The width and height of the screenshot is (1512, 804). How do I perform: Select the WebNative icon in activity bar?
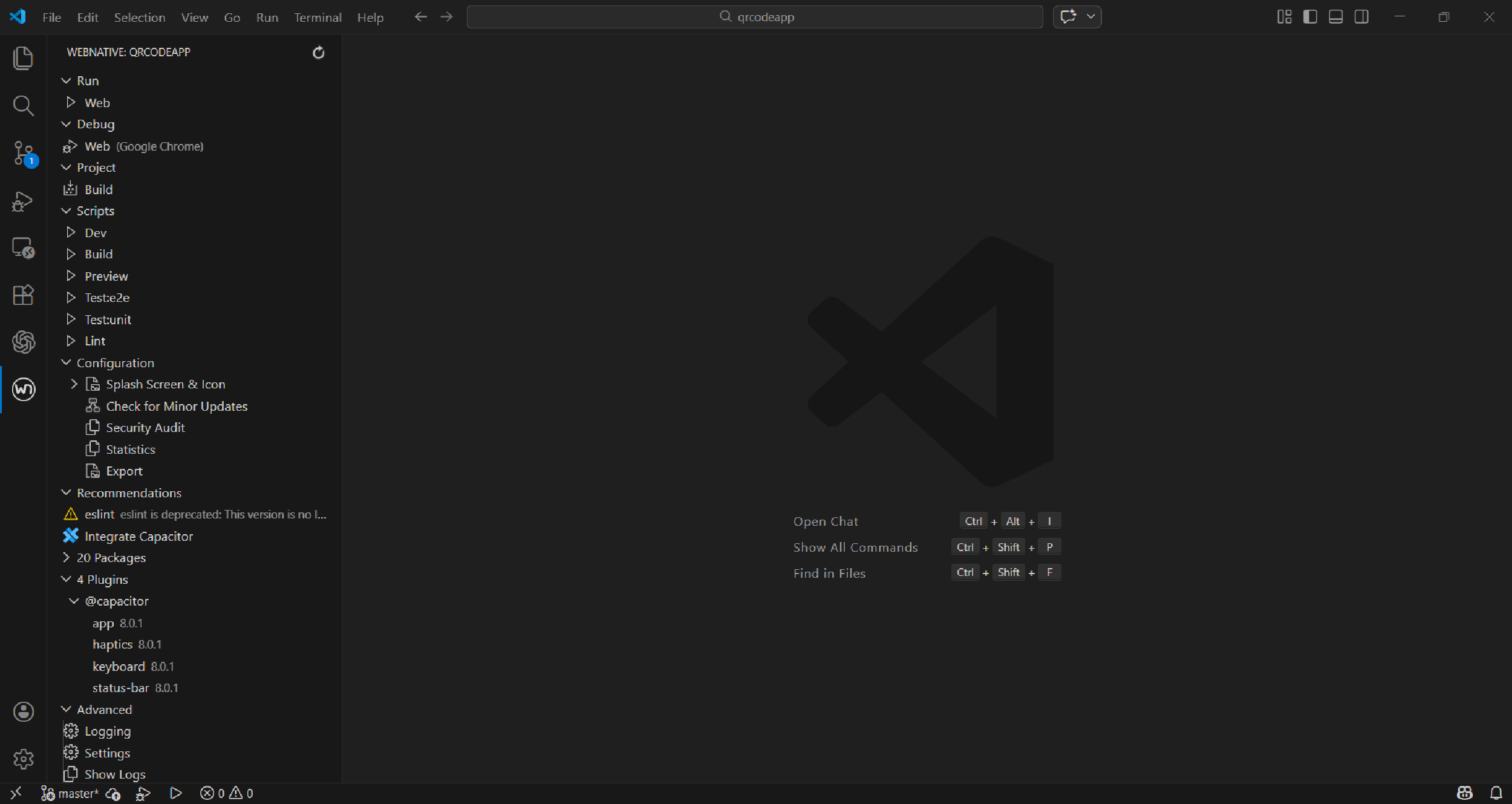[x=24, y=390]
